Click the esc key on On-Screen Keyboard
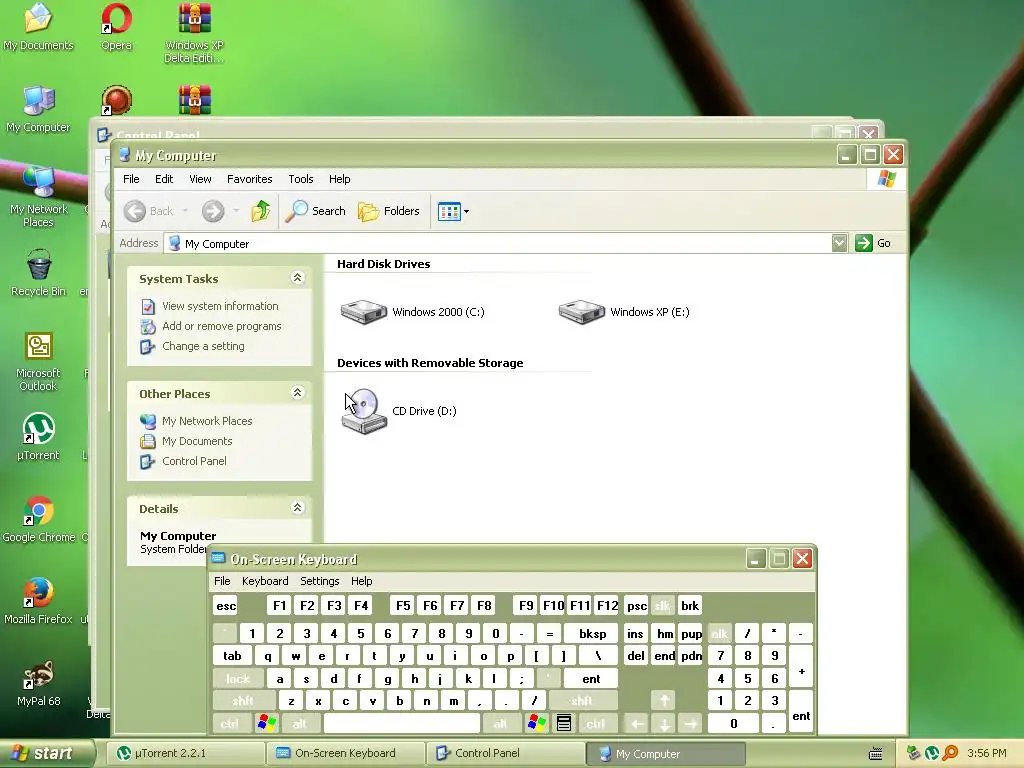Screen dimensions: 1024x768 [x=226, y=606]
